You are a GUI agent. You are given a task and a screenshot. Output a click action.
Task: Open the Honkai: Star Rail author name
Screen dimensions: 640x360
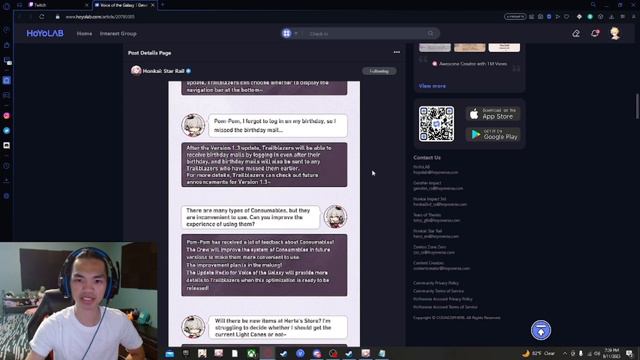tap(163, 71)
